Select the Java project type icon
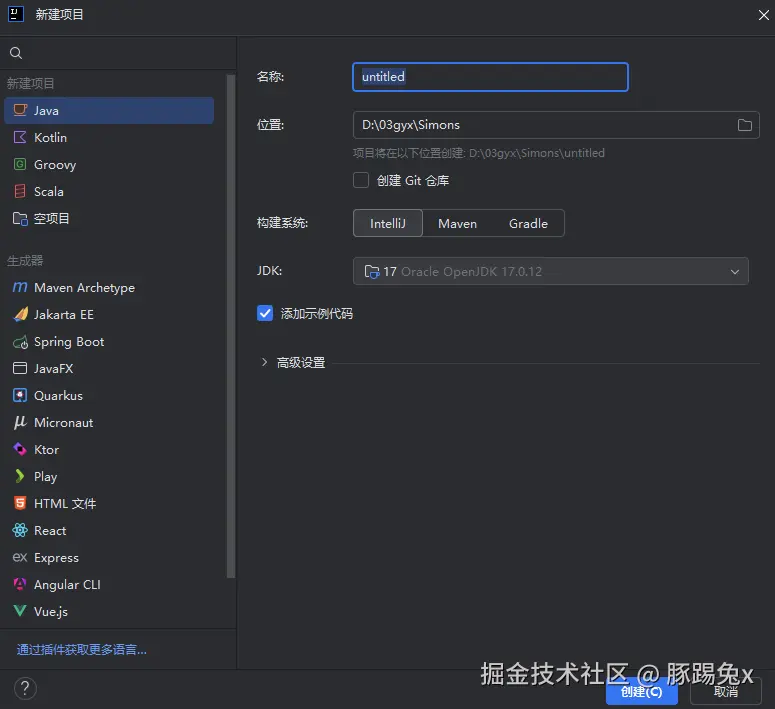This screenshot has height=709, width=775. tap(20, 110)
